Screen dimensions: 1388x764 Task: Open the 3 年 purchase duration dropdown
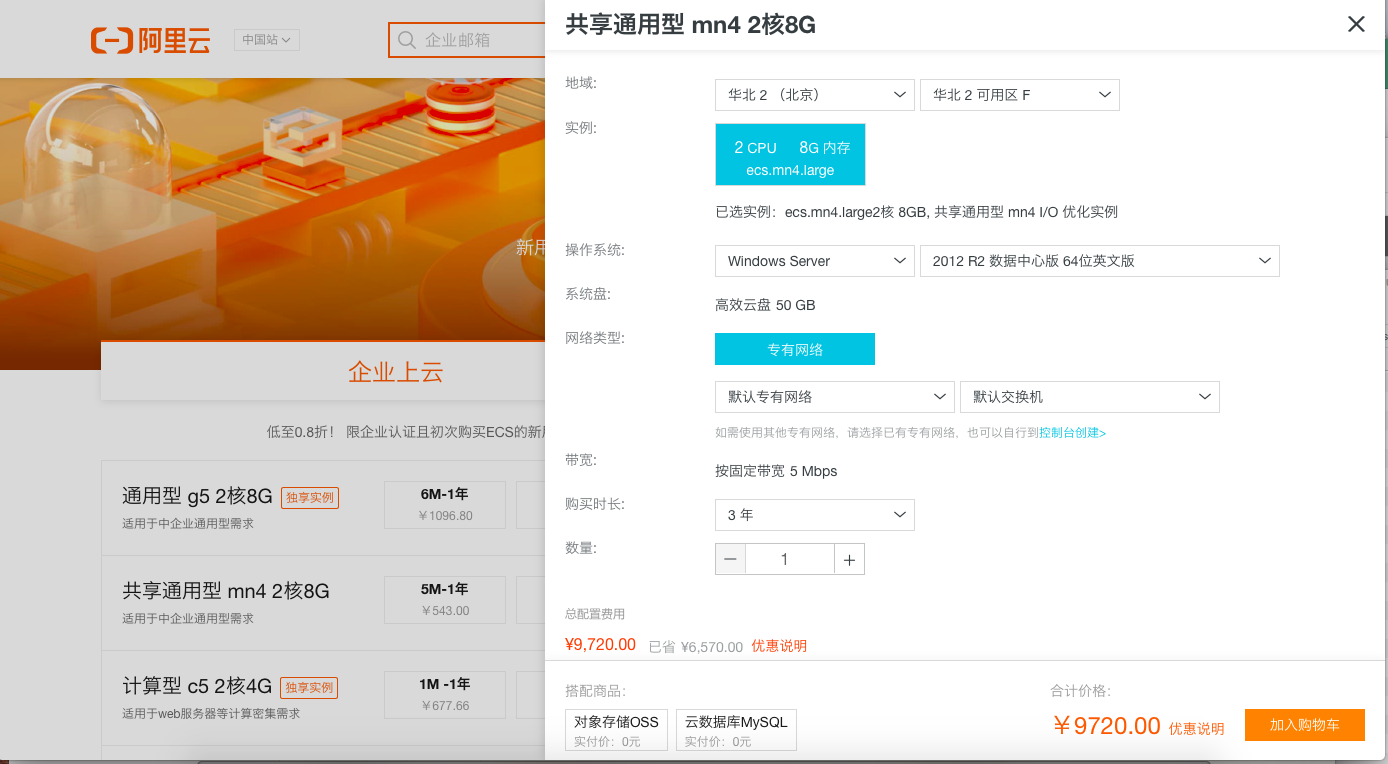[x=815, y=515]
